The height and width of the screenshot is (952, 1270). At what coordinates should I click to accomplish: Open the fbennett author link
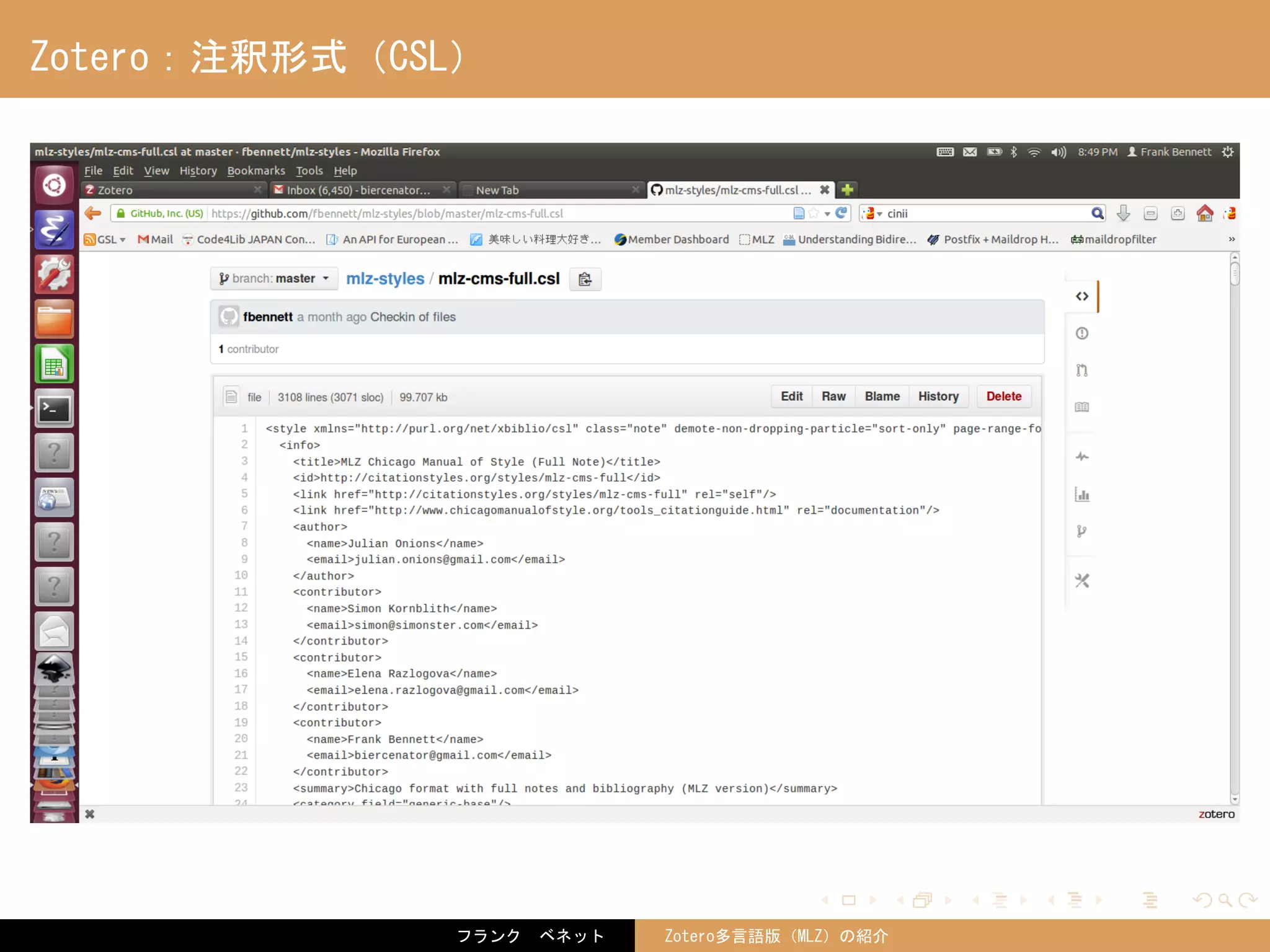point(267,317)
